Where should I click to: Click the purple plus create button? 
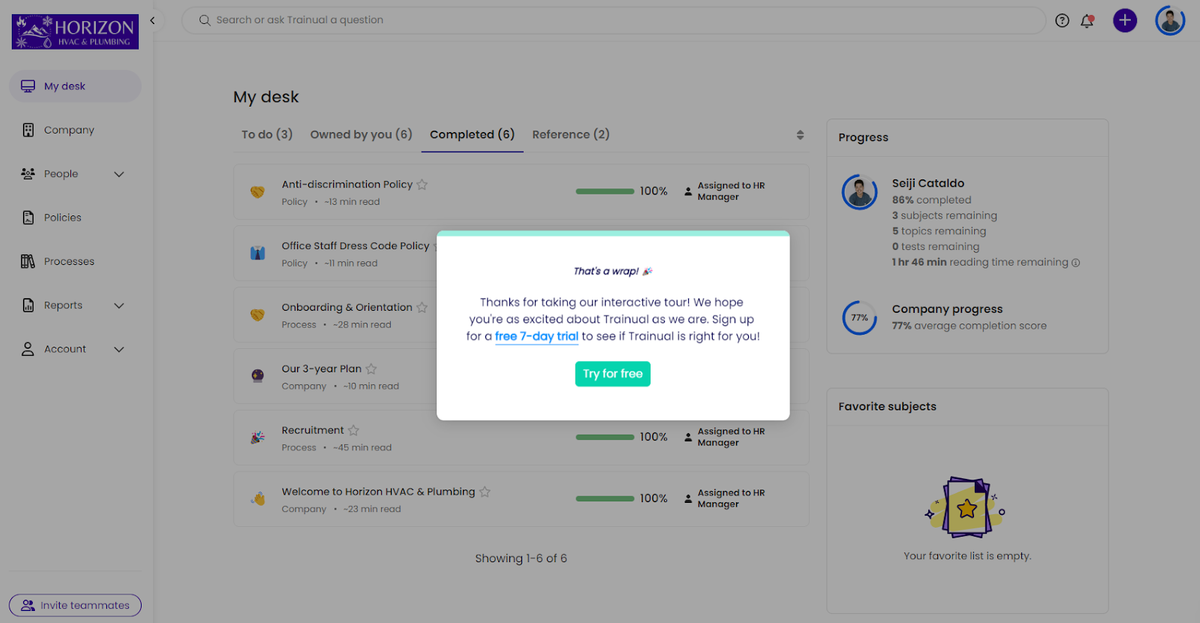pyautogui.click(x=1125, y=20)
